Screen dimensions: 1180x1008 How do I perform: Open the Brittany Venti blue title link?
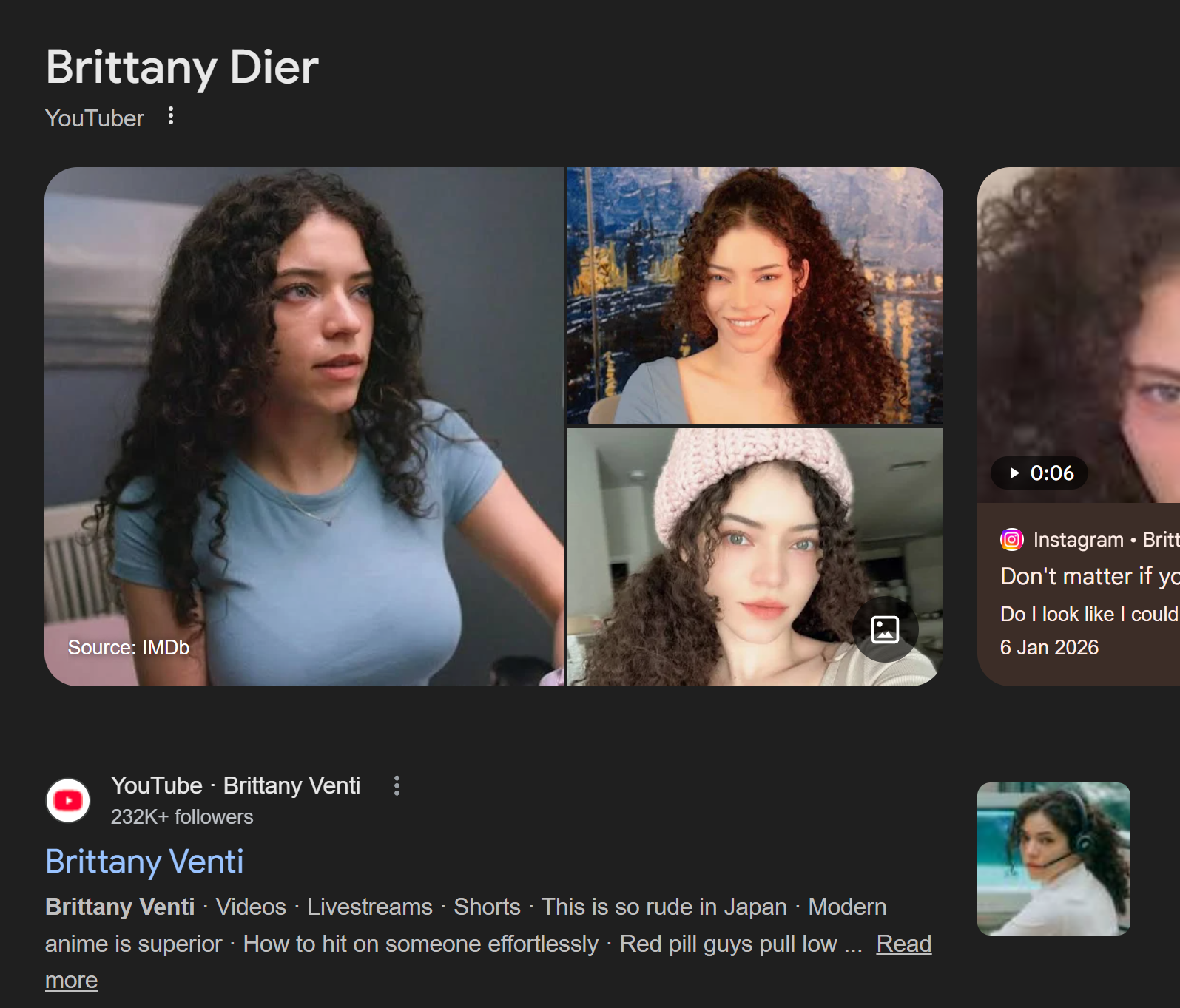coord(144,862)
